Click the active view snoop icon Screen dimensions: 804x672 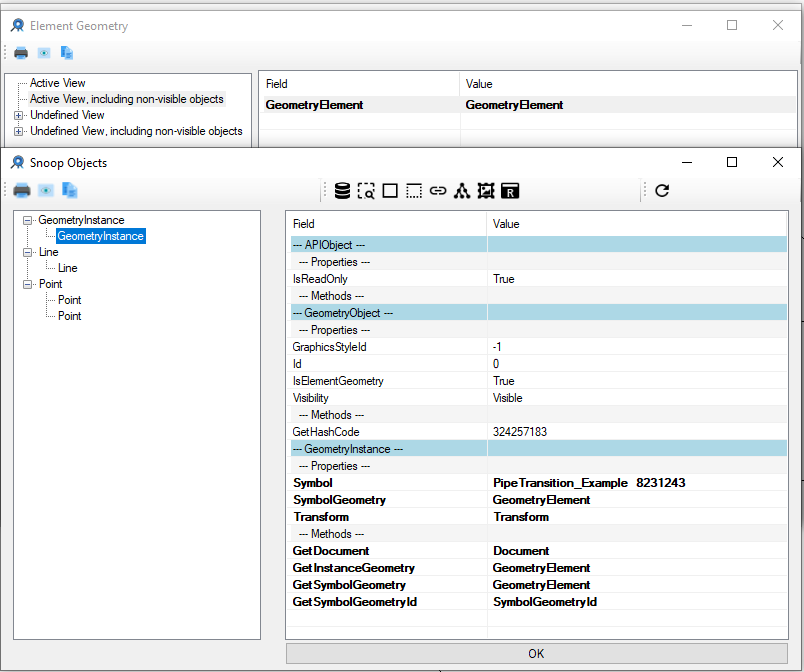click(486, 191)
